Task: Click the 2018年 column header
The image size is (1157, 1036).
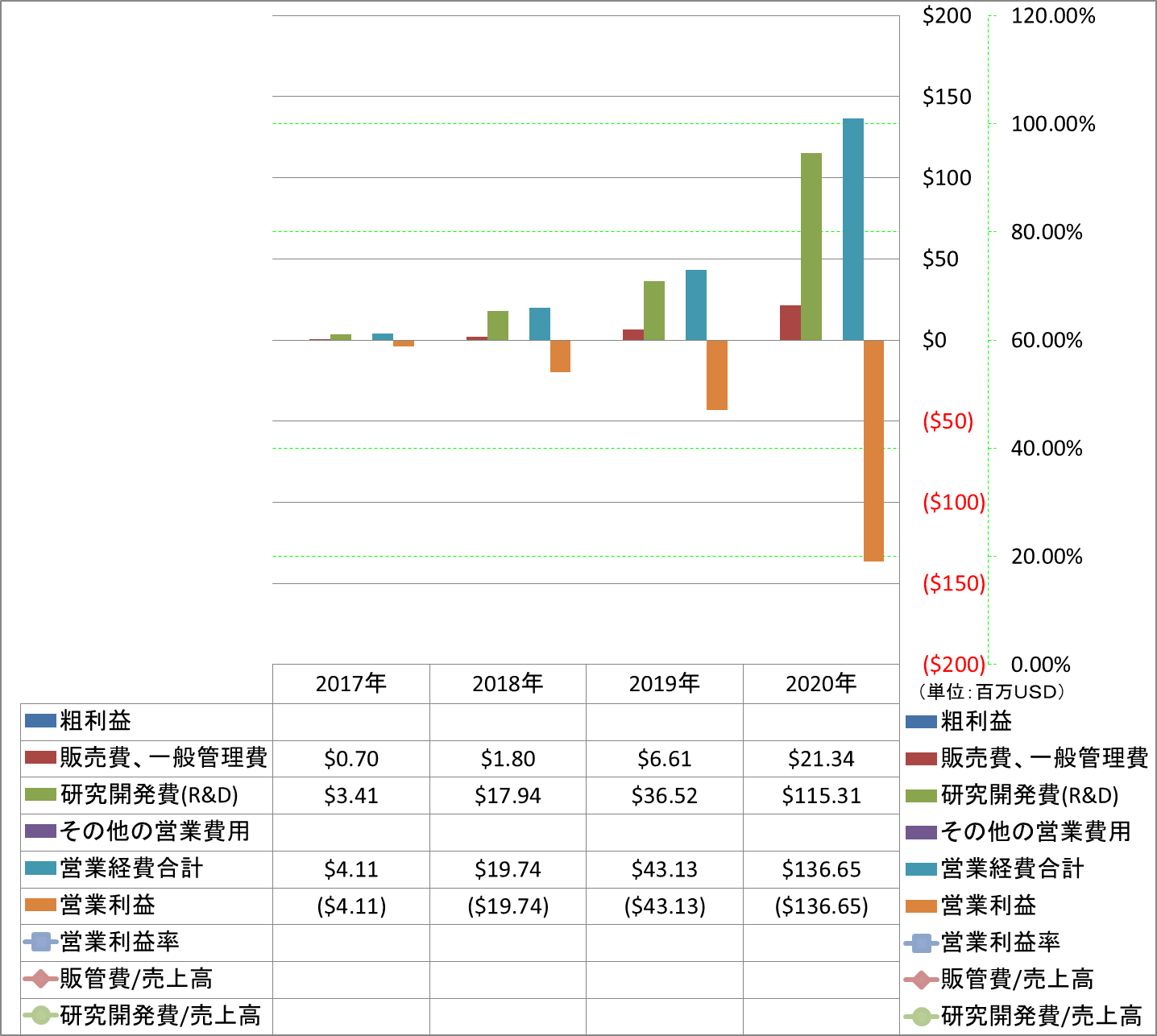Action: point(508,684)
